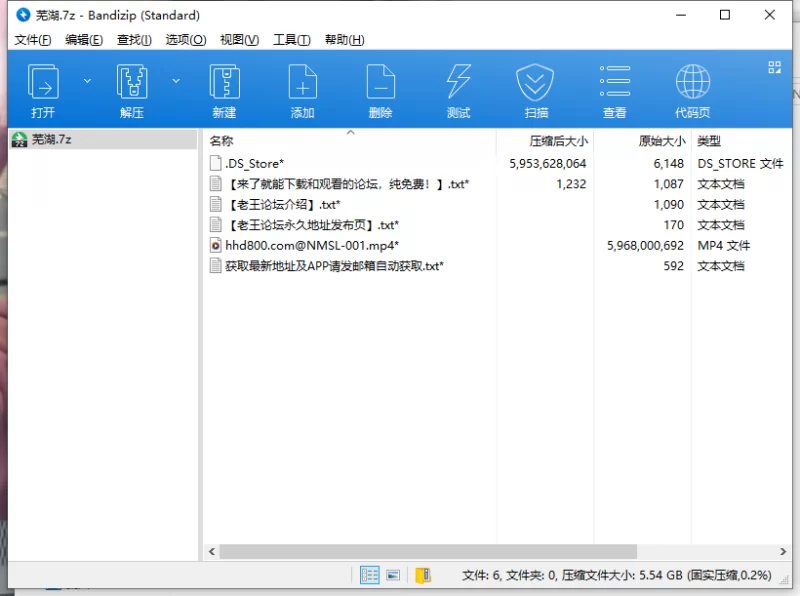Open the 工具(T) menu
800x596 pixels.
[292, 40]
